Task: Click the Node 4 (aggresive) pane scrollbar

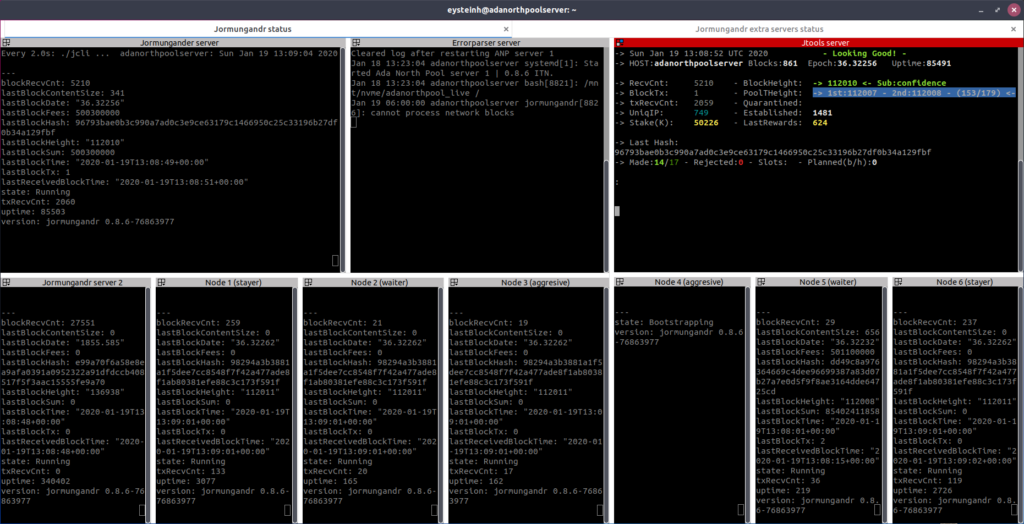Action: point(748,404)
